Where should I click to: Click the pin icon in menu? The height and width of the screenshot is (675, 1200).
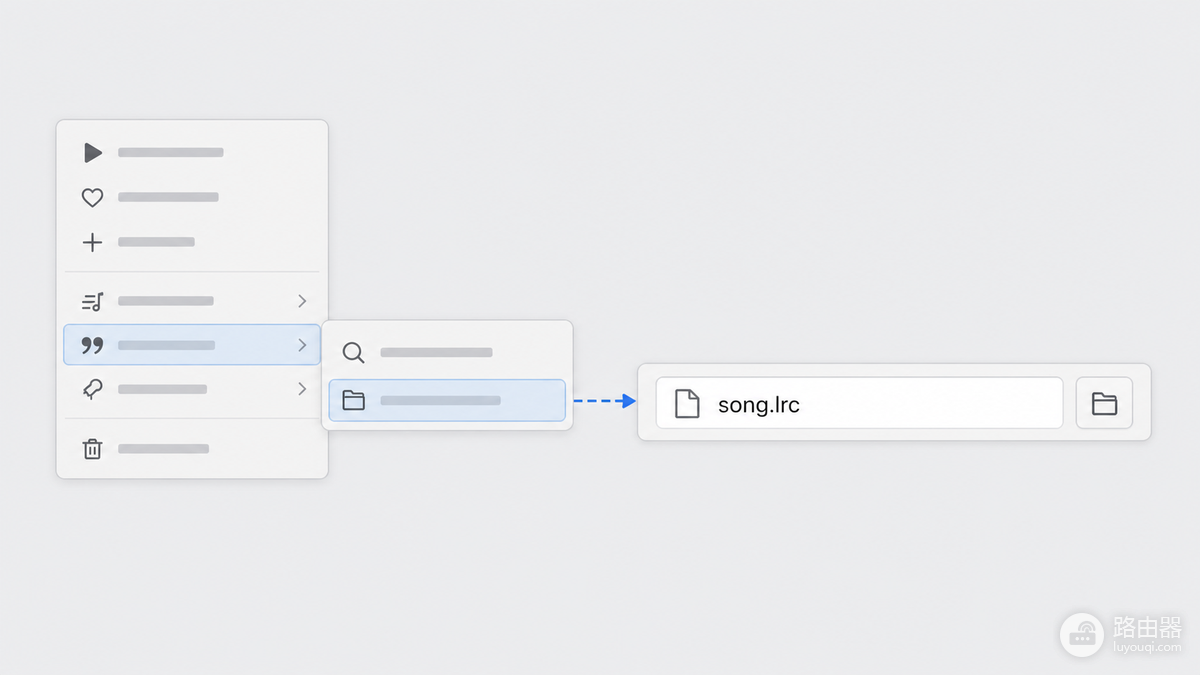[x=92, y=389]
